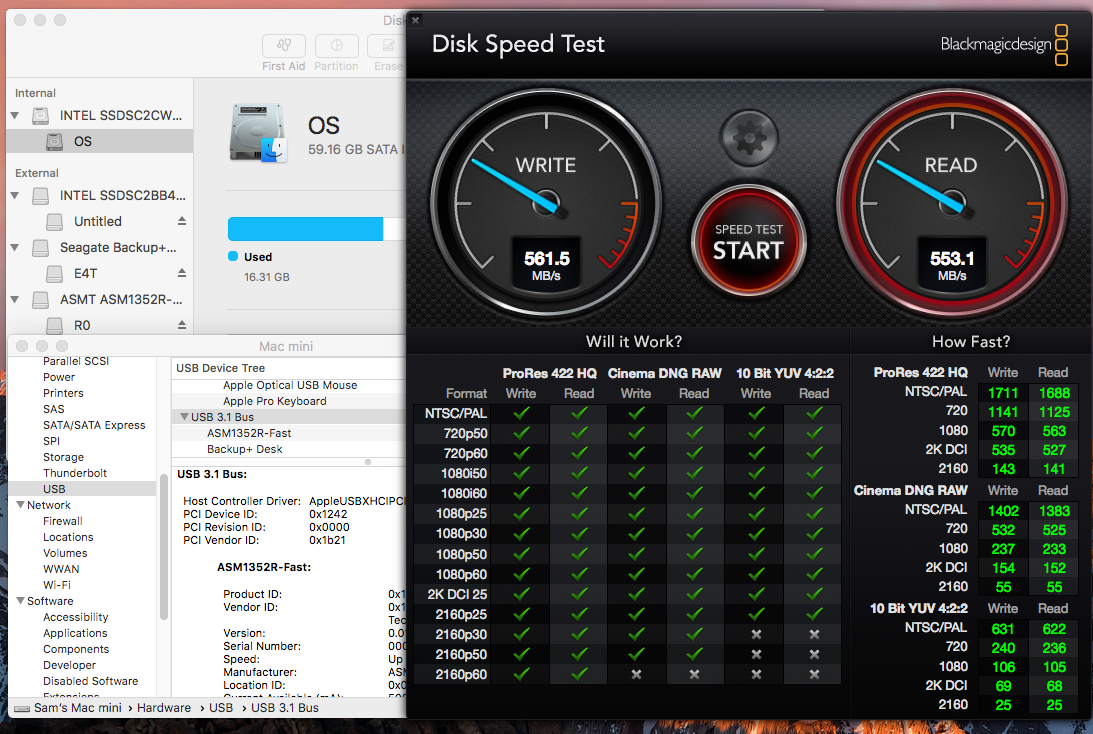The width and height of the screenshot is (1093, 734).
Task: Collapse the ASMT ASM1352R disk entry
Action: pos(15,299)
